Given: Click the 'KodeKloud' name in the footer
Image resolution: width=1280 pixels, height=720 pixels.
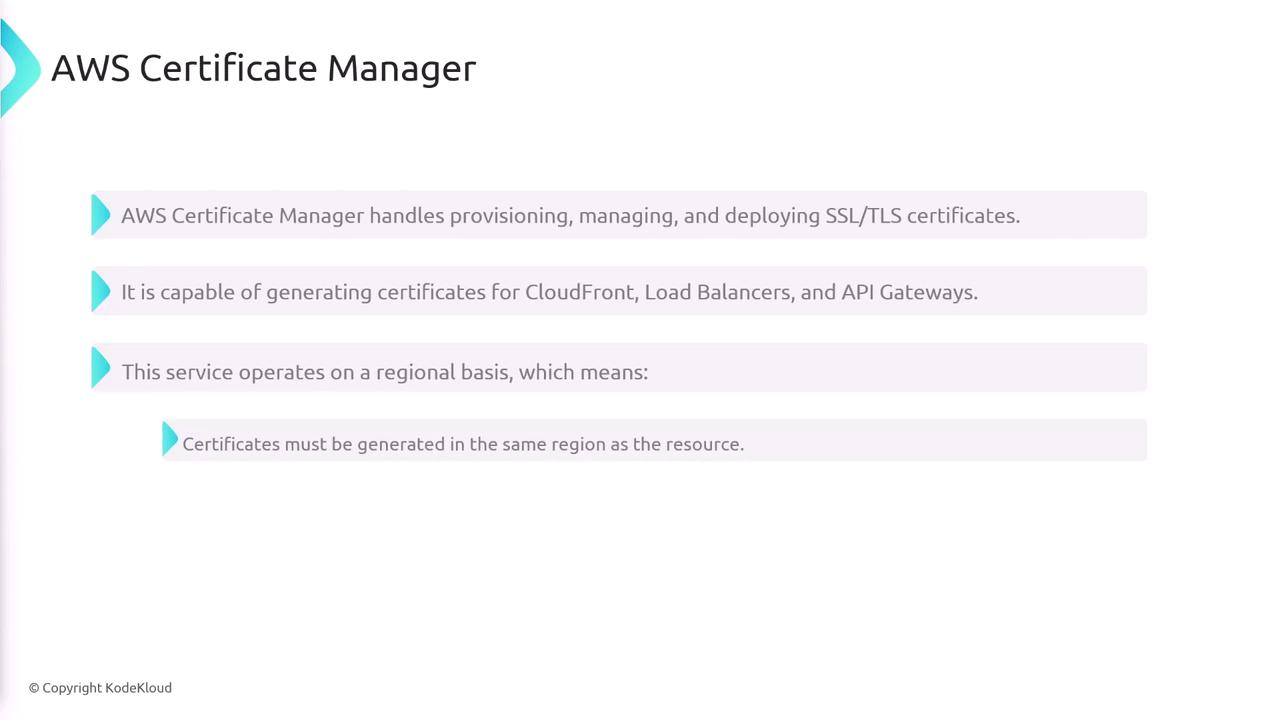Looking at the screenshot, I should click(139, 688).
